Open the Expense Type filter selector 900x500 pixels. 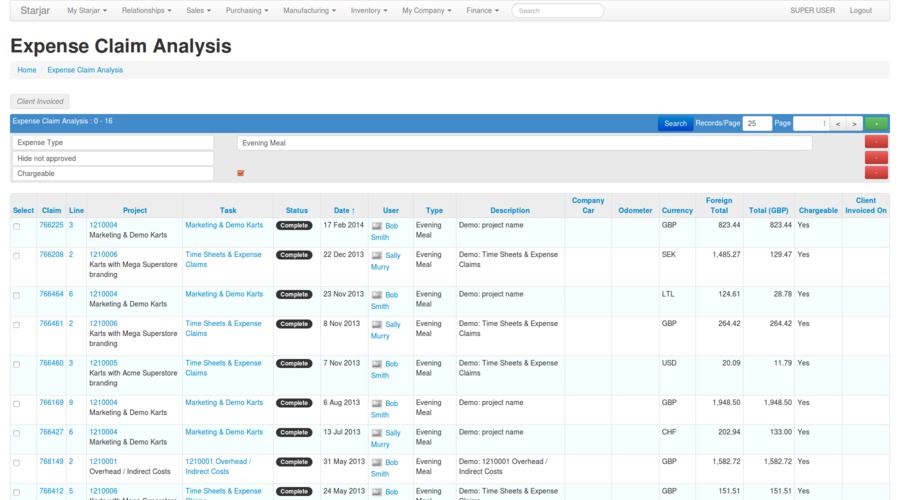pyautogui.click(x=113, y=142)
